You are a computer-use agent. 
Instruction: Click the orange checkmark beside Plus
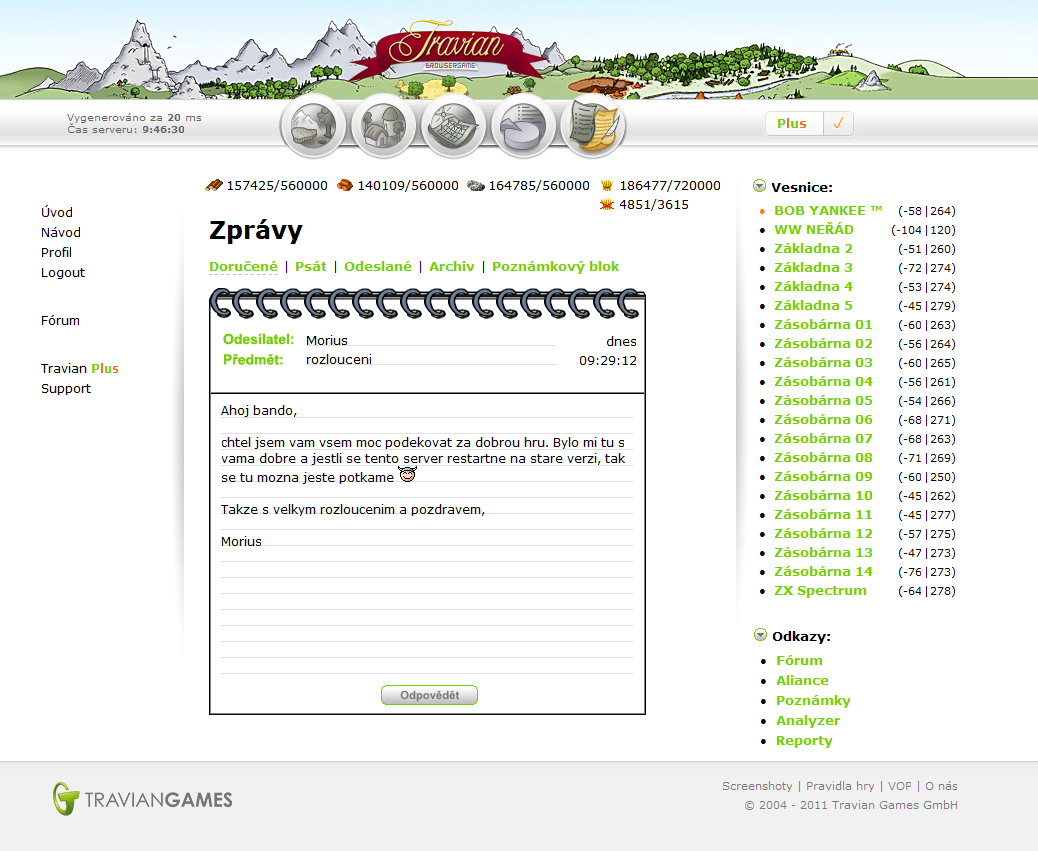point(838,124)
